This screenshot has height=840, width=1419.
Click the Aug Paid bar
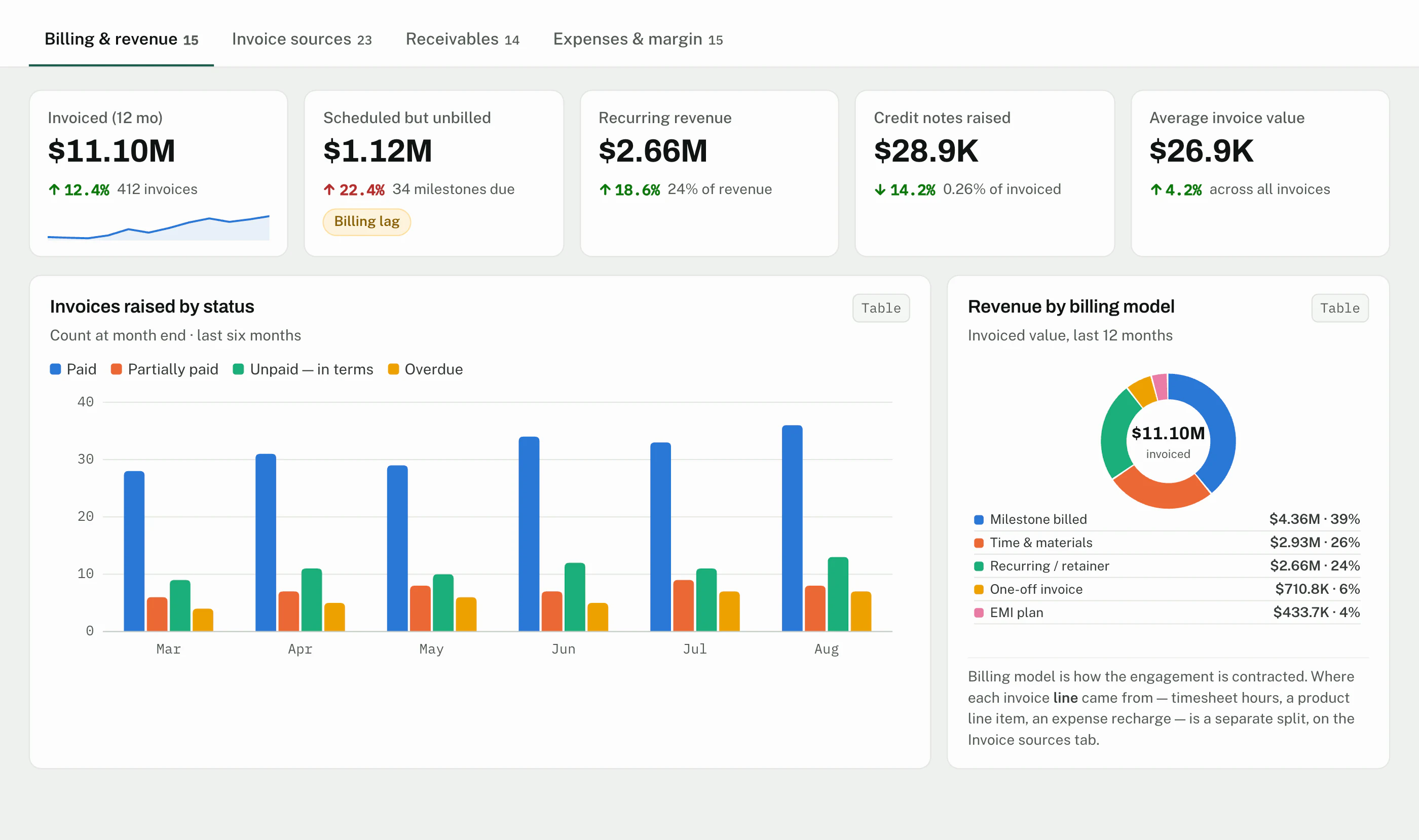[792, 528]
